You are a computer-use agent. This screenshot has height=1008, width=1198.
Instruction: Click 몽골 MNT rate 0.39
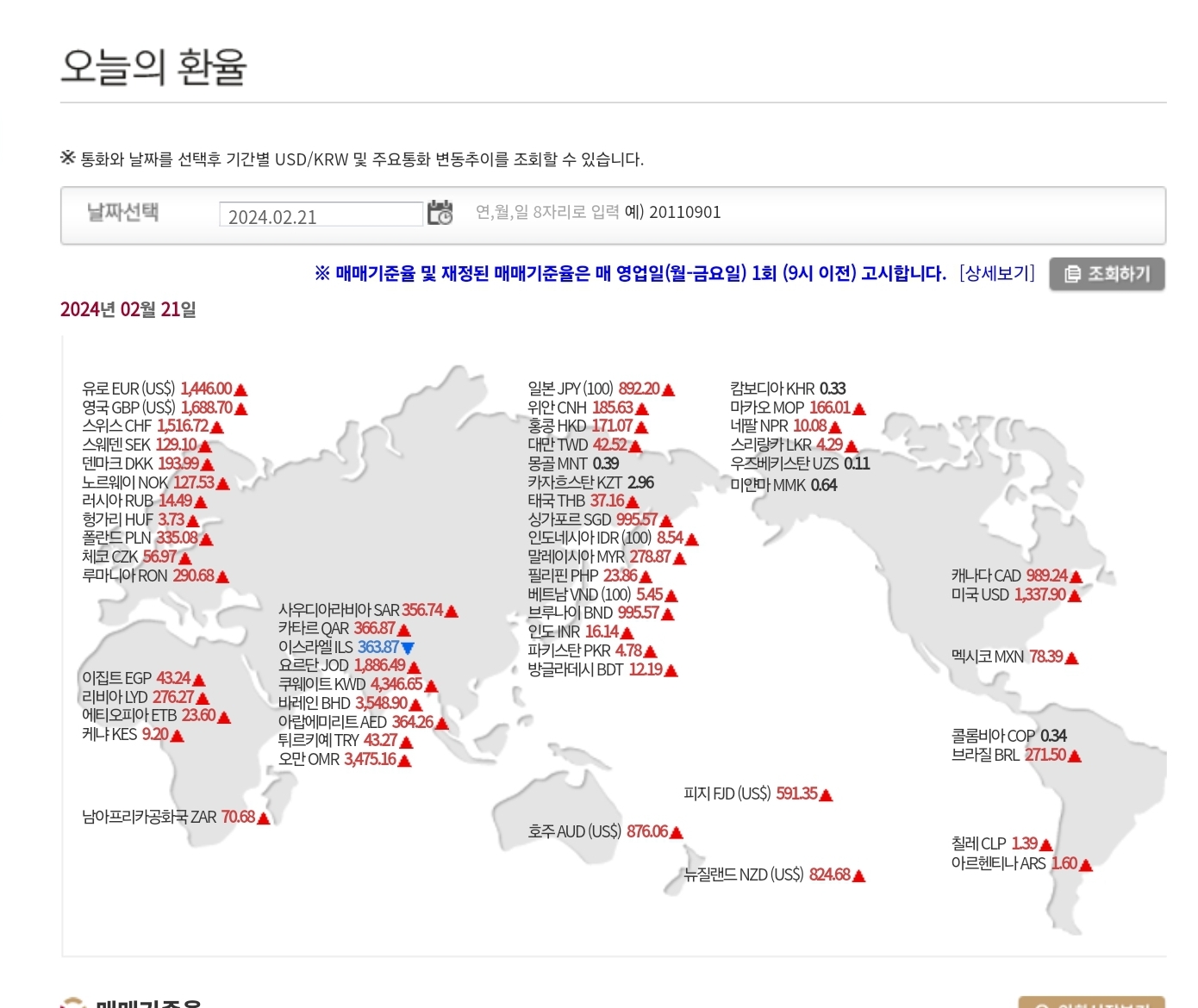(606, 464)
